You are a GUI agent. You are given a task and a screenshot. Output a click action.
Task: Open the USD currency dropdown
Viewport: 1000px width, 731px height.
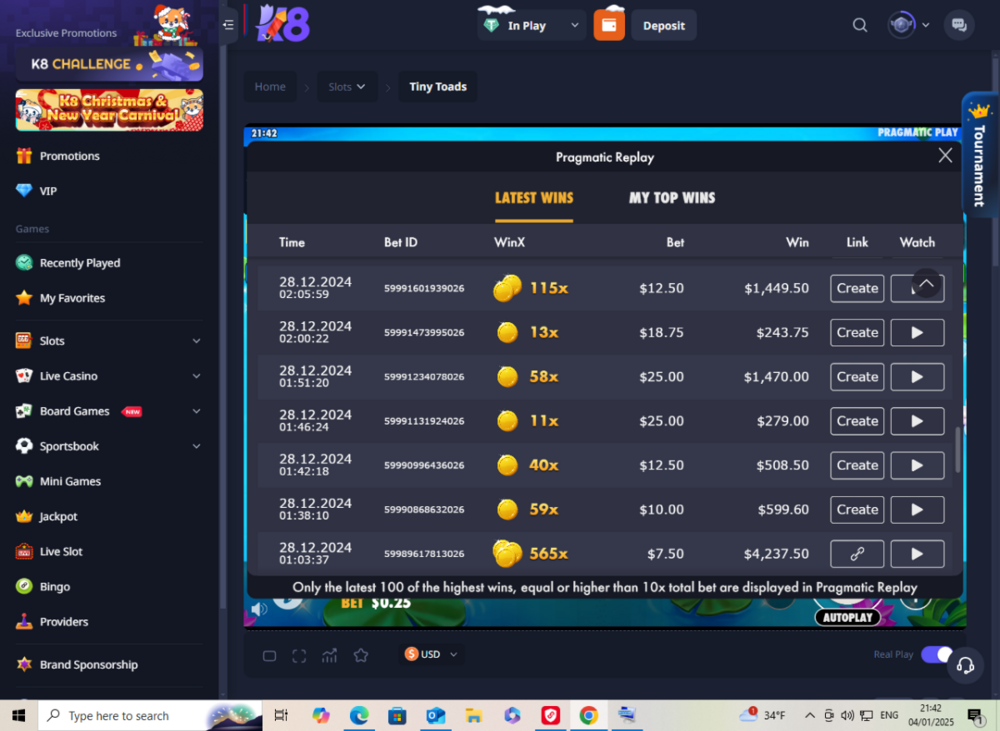coord(431,654)
